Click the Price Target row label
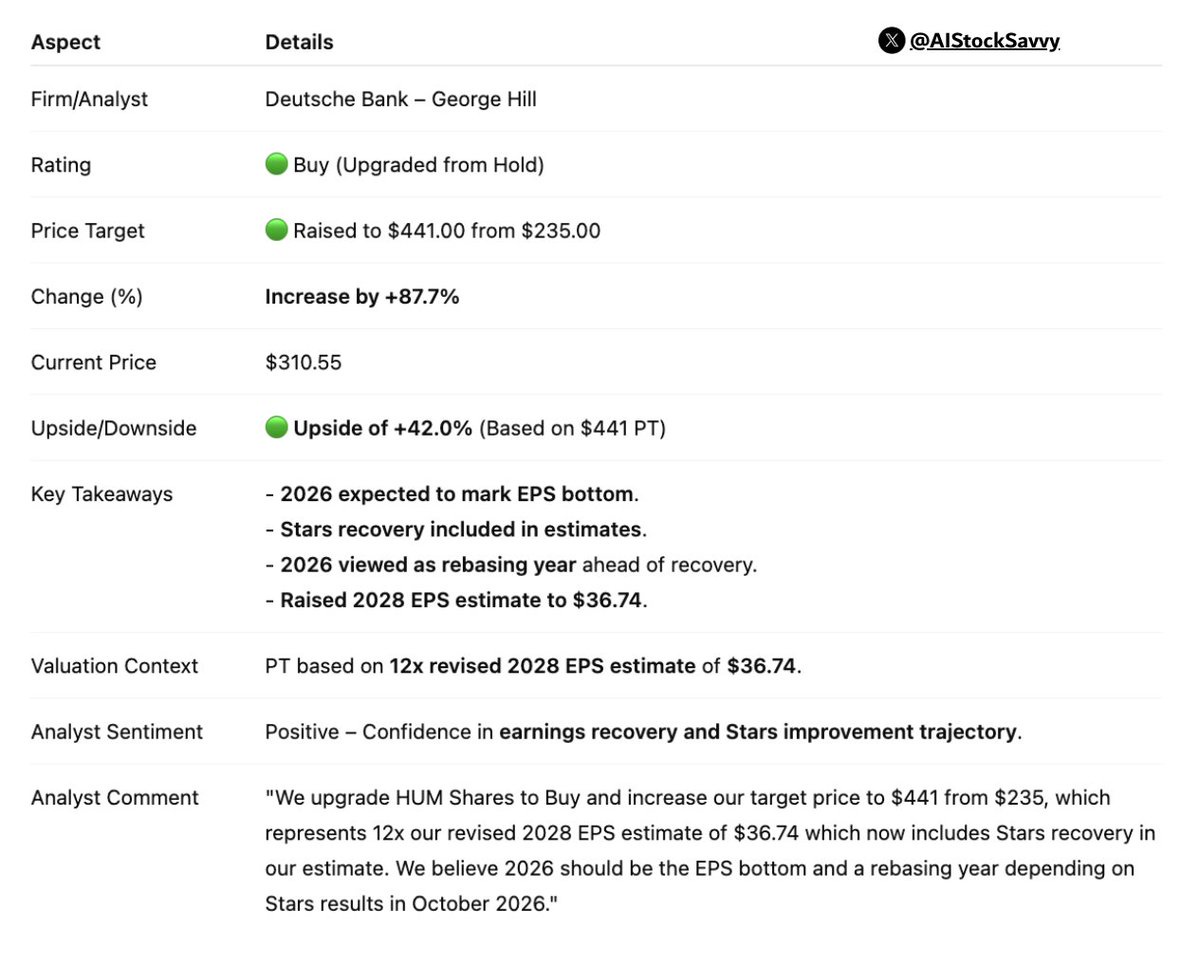Viewport: 1199px width, 966px height. coord(88,231)
